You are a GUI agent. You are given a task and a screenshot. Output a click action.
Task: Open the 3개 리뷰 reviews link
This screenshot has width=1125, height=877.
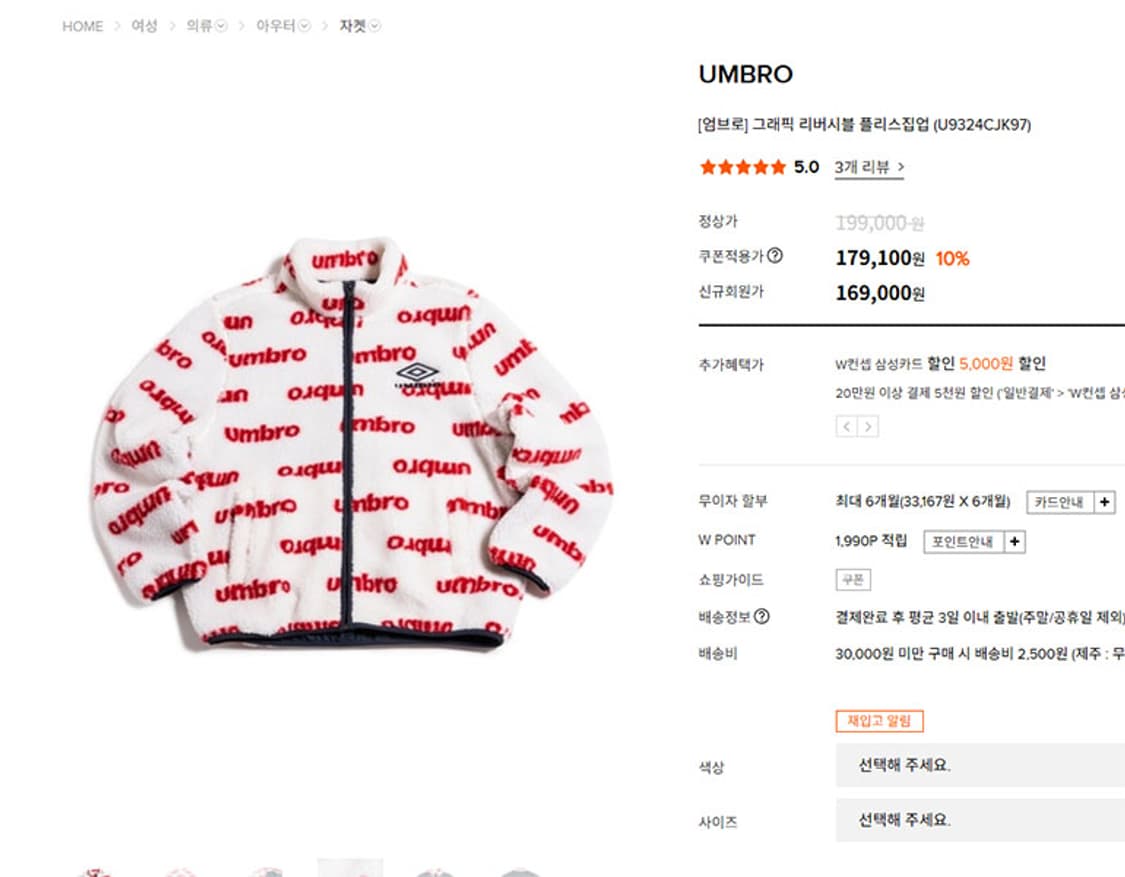869,167
